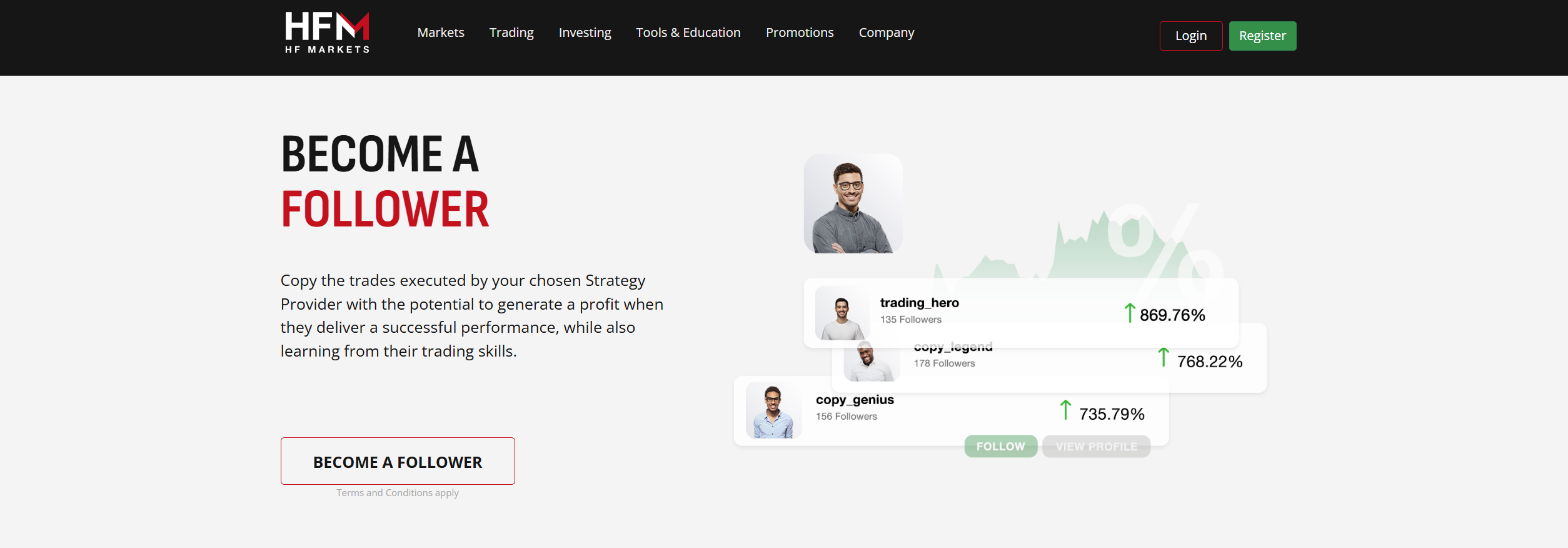
Task: Select the copy_genius profile picture
Action: 773,411
